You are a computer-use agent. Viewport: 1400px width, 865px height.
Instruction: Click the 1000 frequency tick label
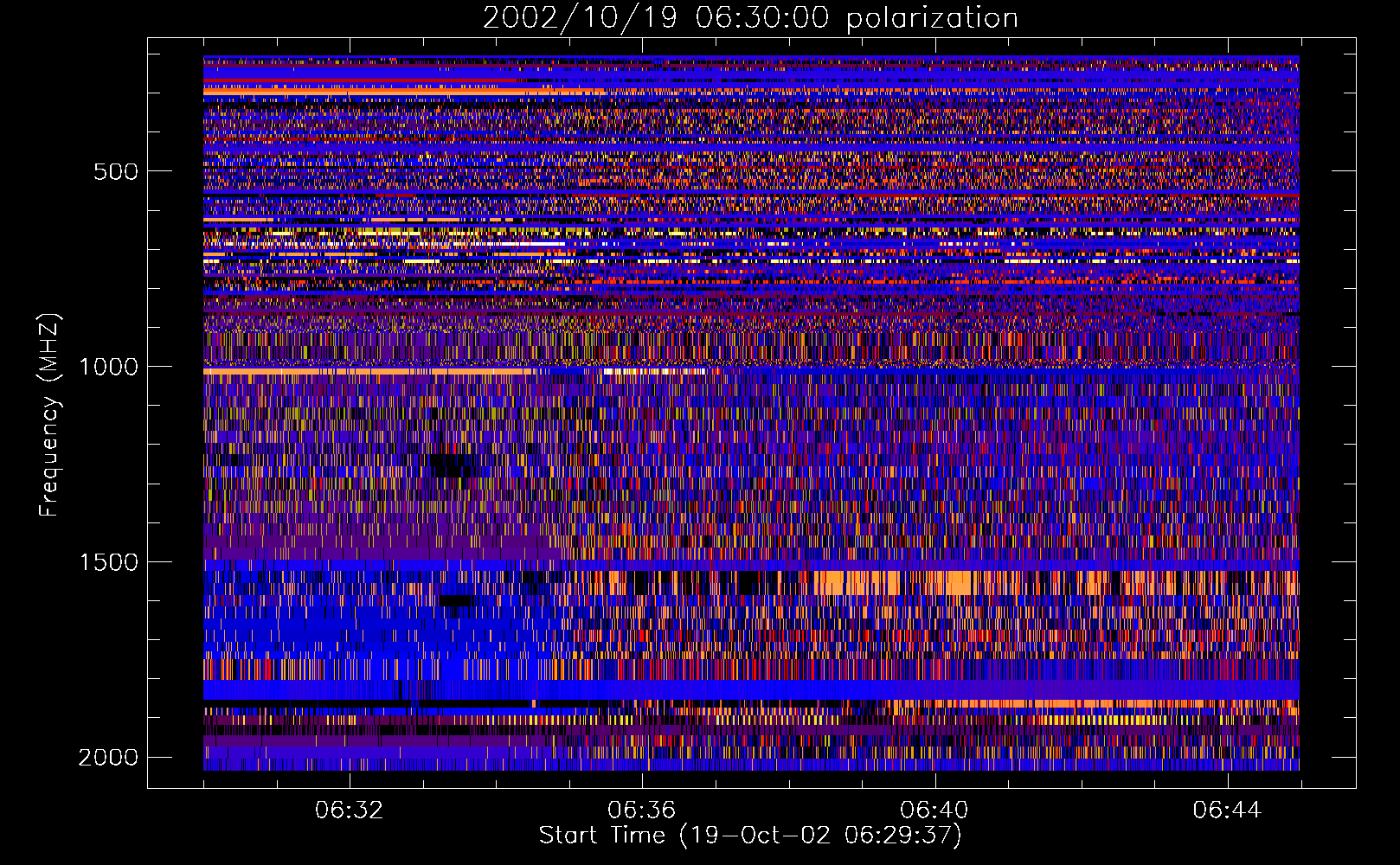[108, 367]
